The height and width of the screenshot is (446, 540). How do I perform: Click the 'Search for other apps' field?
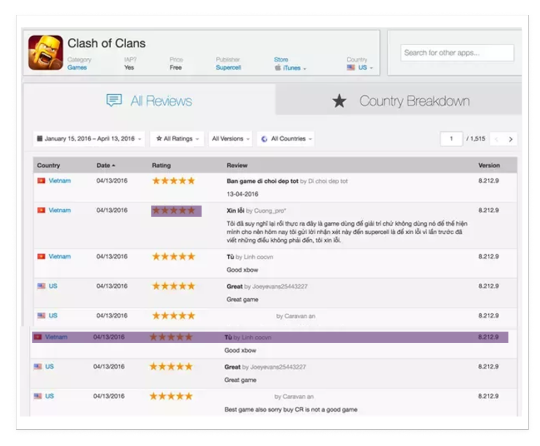pyautogui.click(x=457, y=53)
